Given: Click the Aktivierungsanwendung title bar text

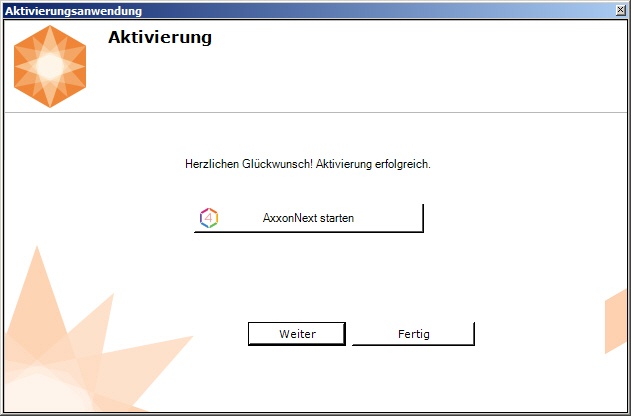Looking at the screenshot, I should [x=73, y=11].
